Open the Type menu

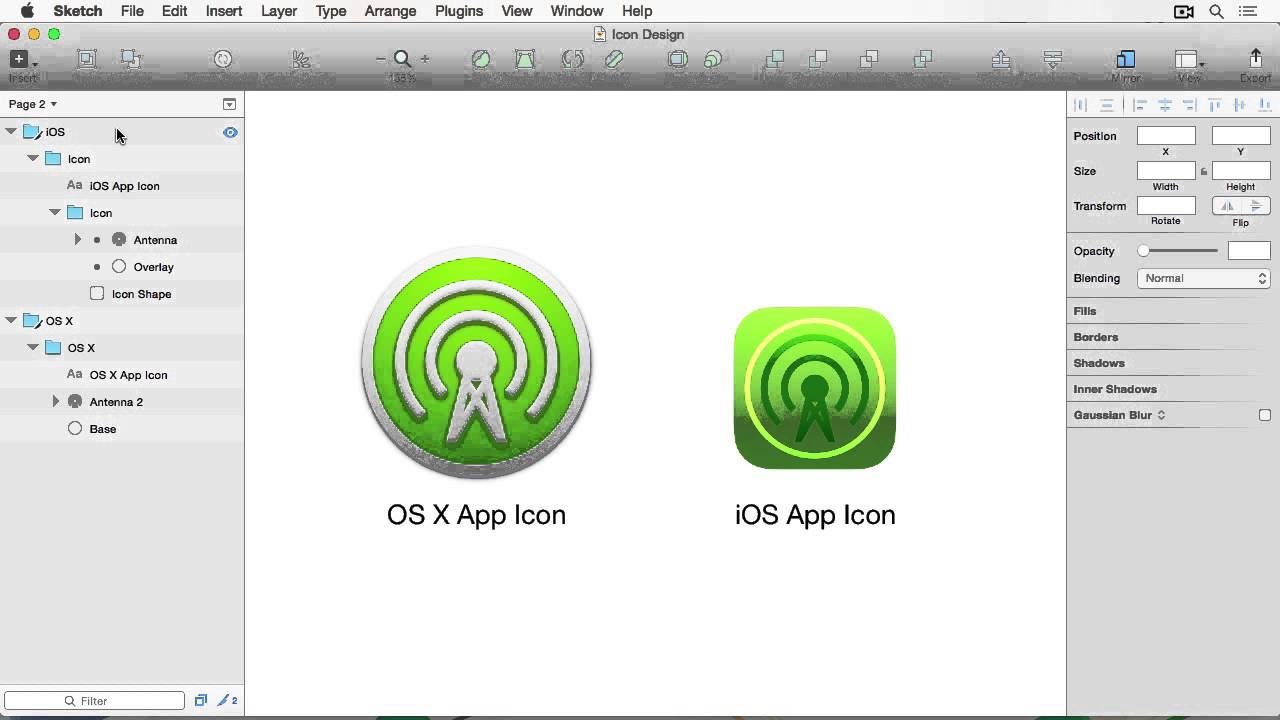click(331, 11)
